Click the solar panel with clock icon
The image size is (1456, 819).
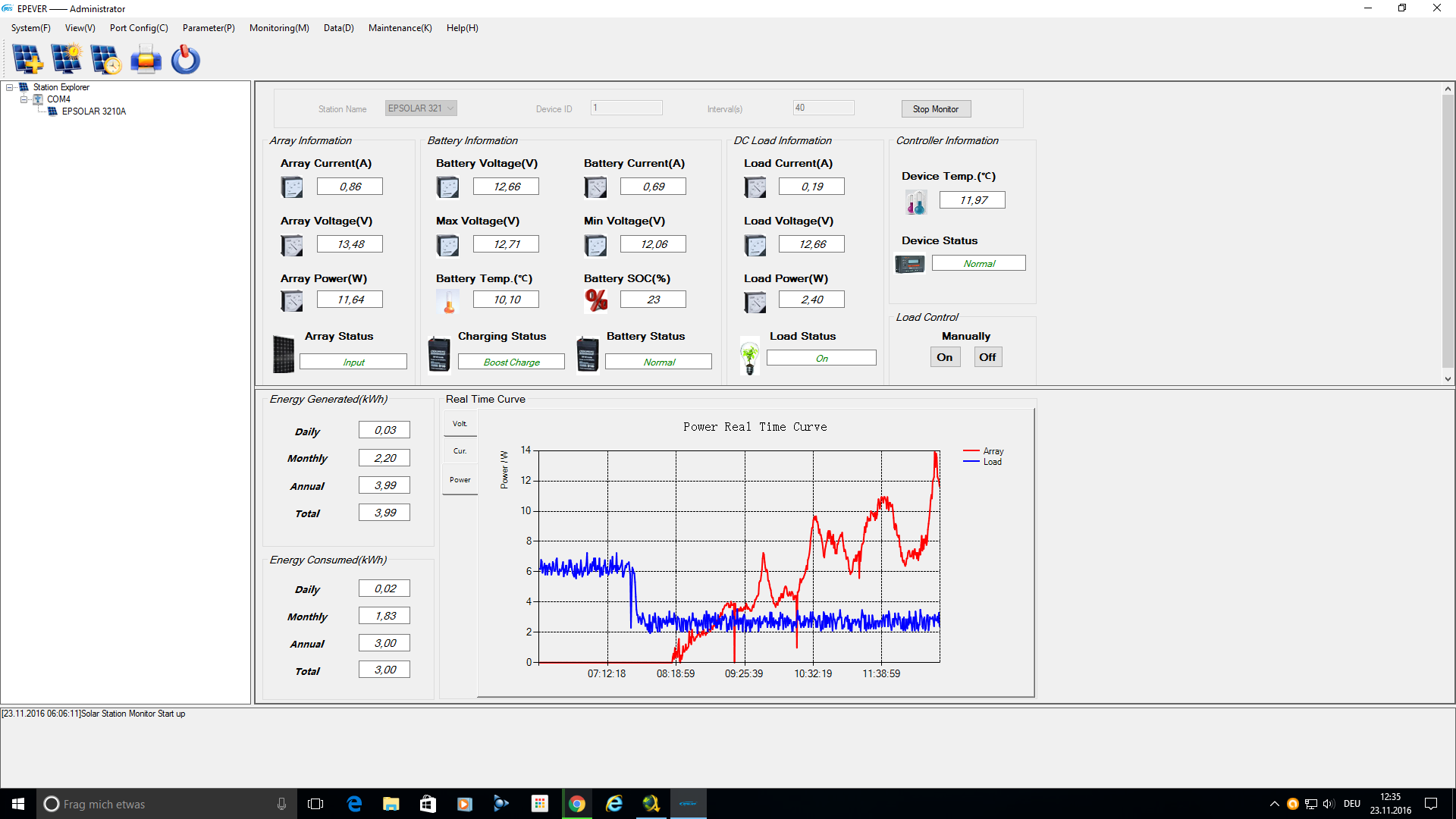[x=105, y=59]
